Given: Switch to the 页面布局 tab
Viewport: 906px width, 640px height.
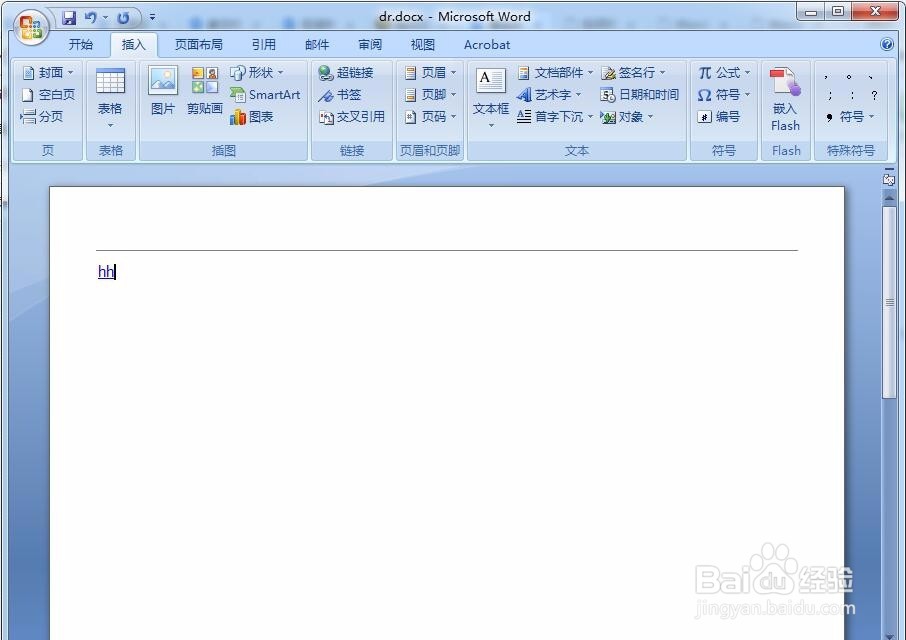Looking at the screenshot, I should point(199,44).
